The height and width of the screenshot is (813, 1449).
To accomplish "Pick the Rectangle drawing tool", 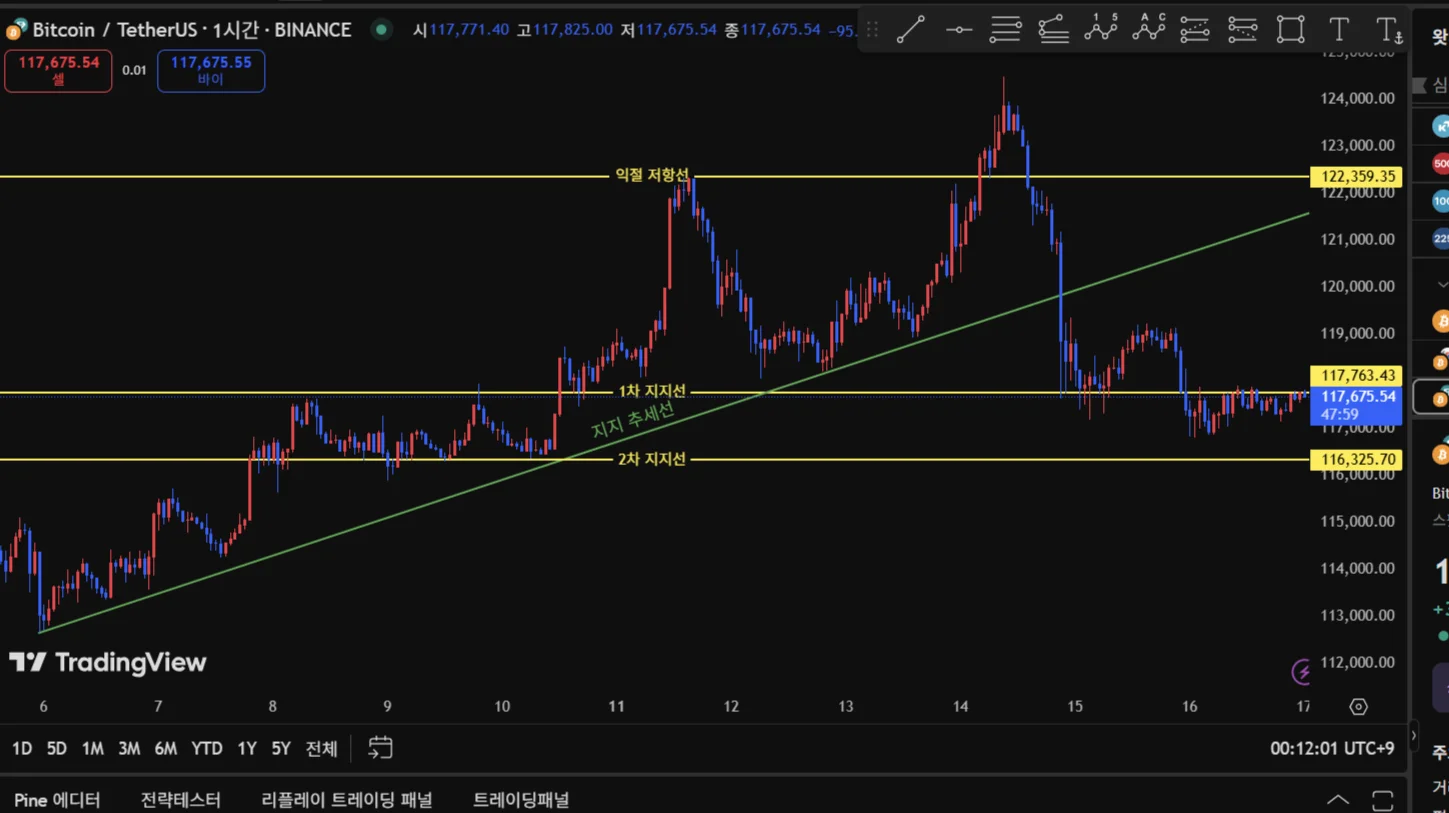I will 1291,30.
